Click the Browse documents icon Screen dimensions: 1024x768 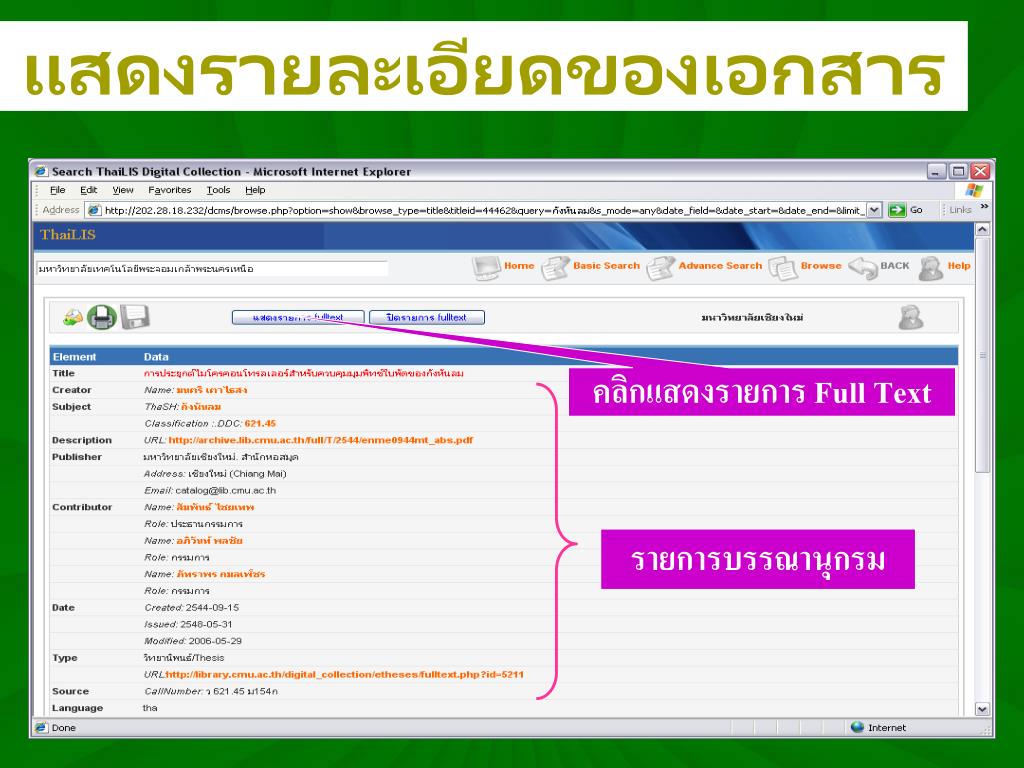(782, 268)
